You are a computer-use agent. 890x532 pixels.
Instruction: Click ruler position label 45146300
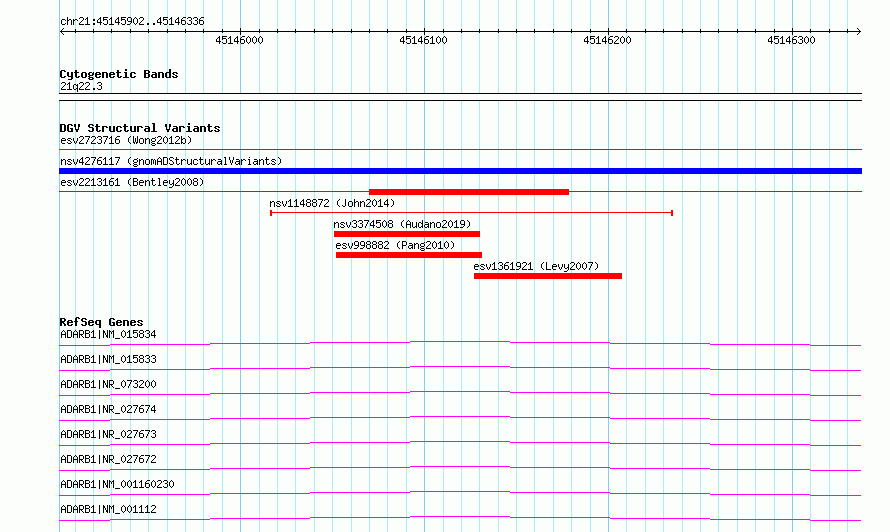[x=791, y=40]
